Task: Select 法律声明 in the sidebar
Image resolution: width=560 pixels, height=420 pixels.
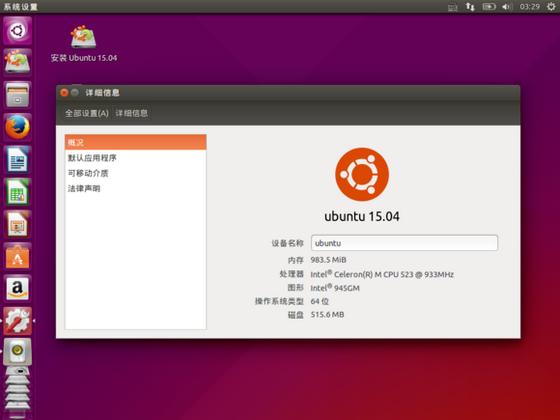Action: (x=135, y=188)
